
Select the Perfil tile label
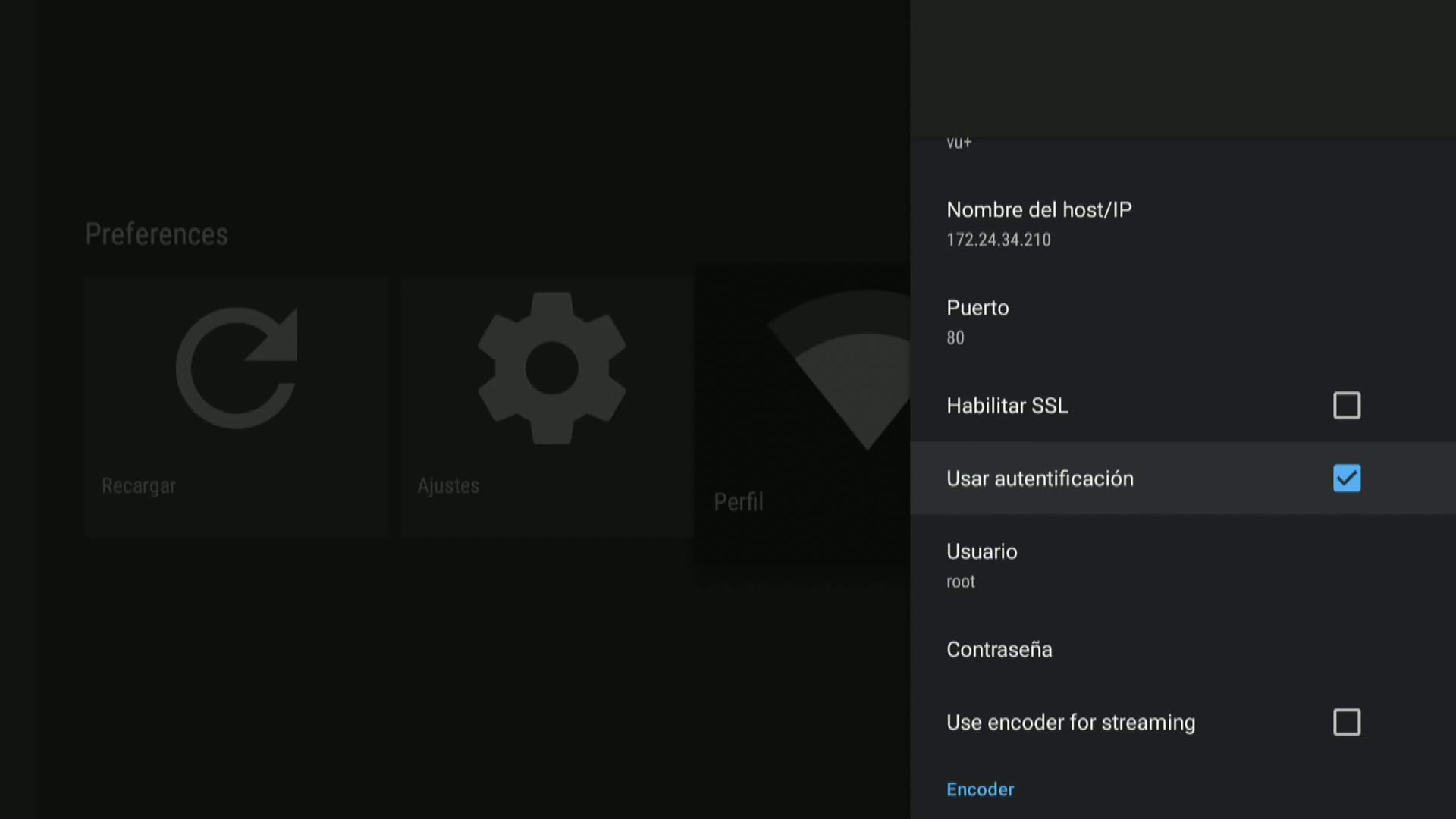pyautogui.click(x=739, y=502)
